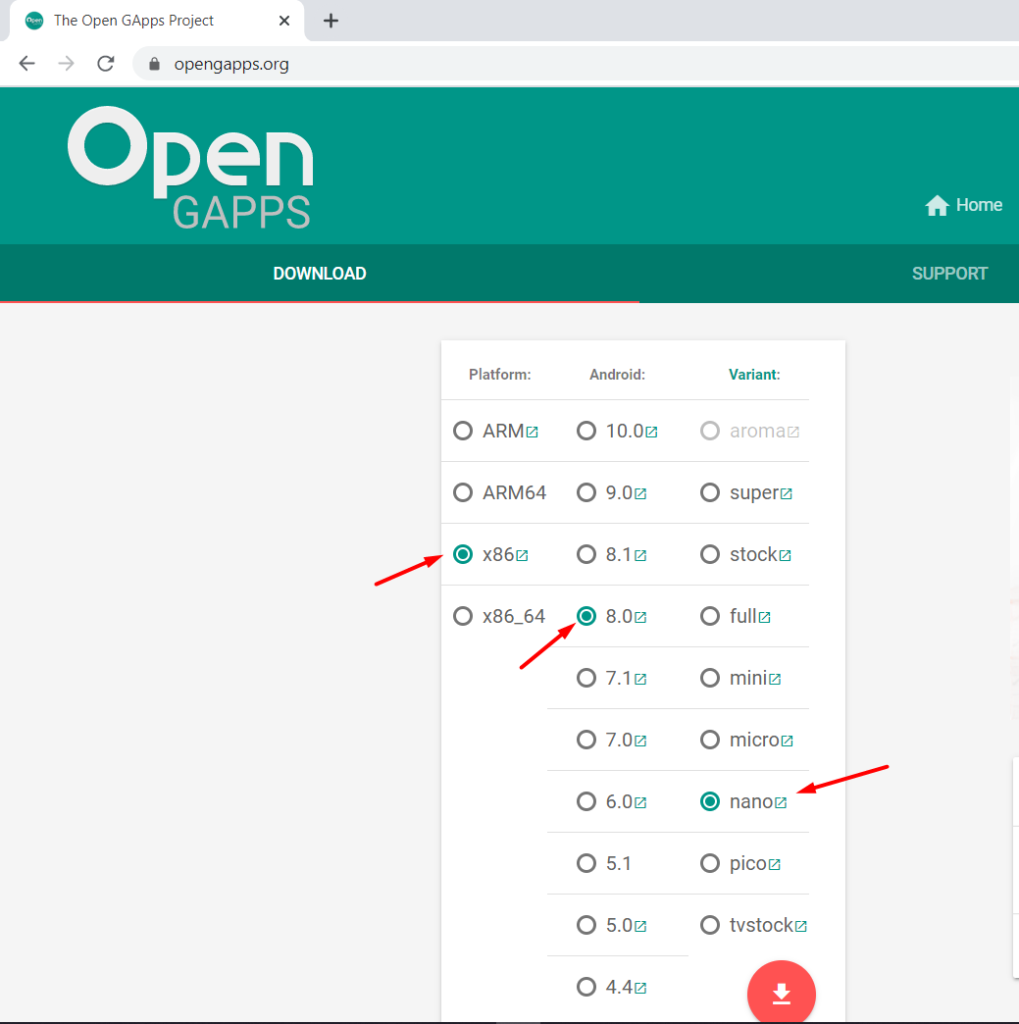The width and height of the screenshot is (1019, 1024).
Task: Open external link icon beside Android 10.0
Action: click(x=651, y=432)
